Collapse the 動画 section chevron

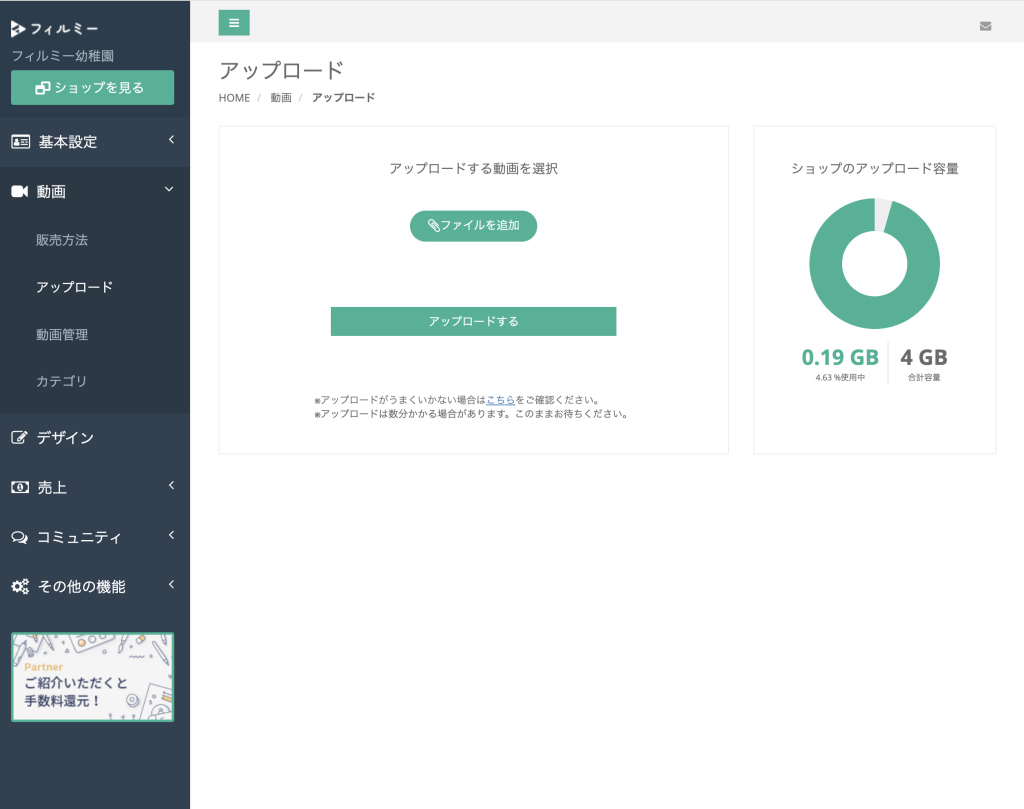[170, 189]
